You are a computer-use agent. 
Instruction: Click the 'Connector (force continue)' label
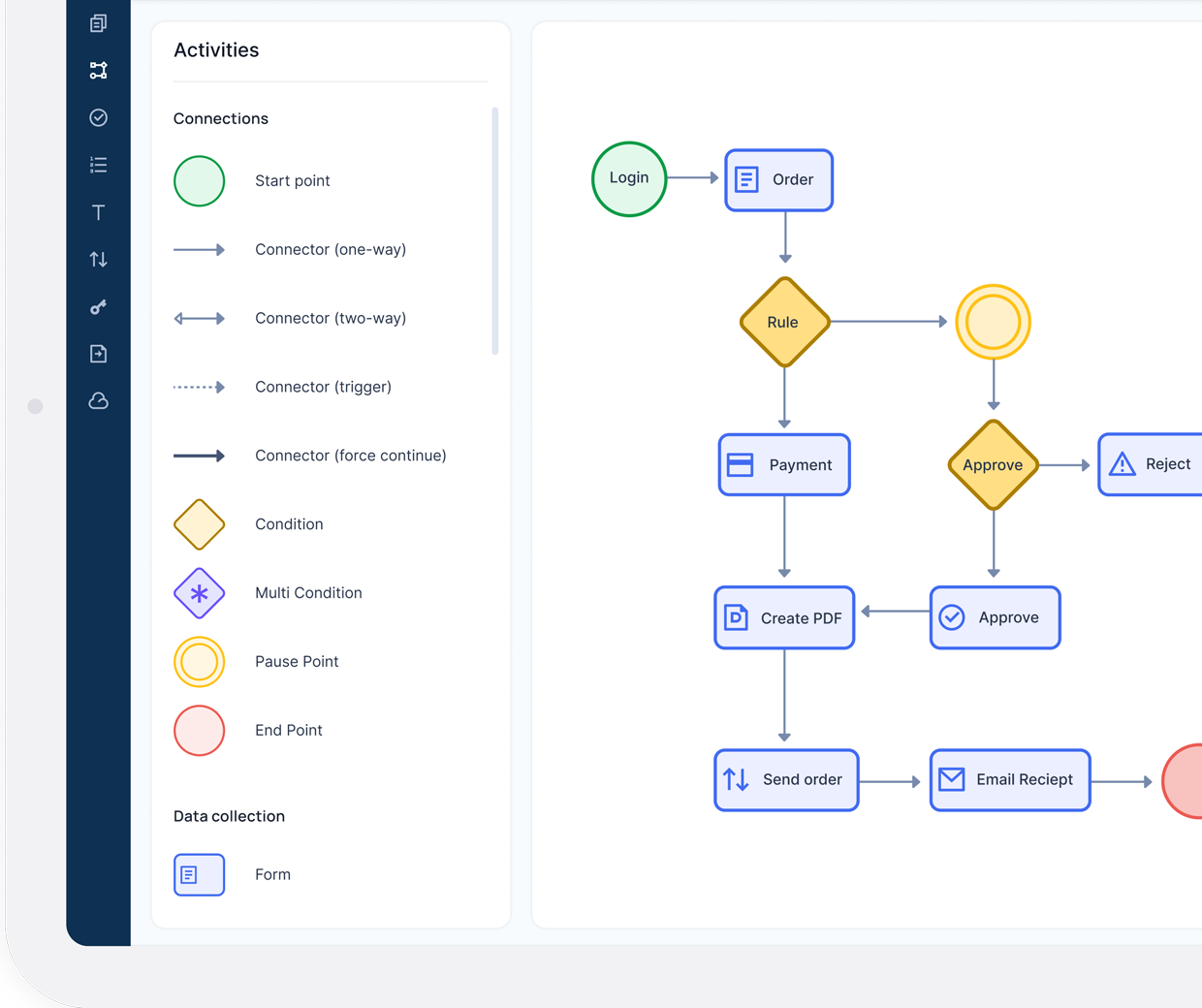pyautogui.click(x=351, y=456)
